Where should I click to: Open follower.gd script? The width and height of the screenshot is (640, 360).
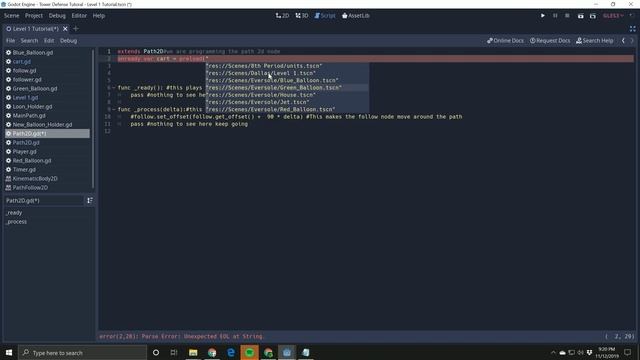click(x=47, y=80)
